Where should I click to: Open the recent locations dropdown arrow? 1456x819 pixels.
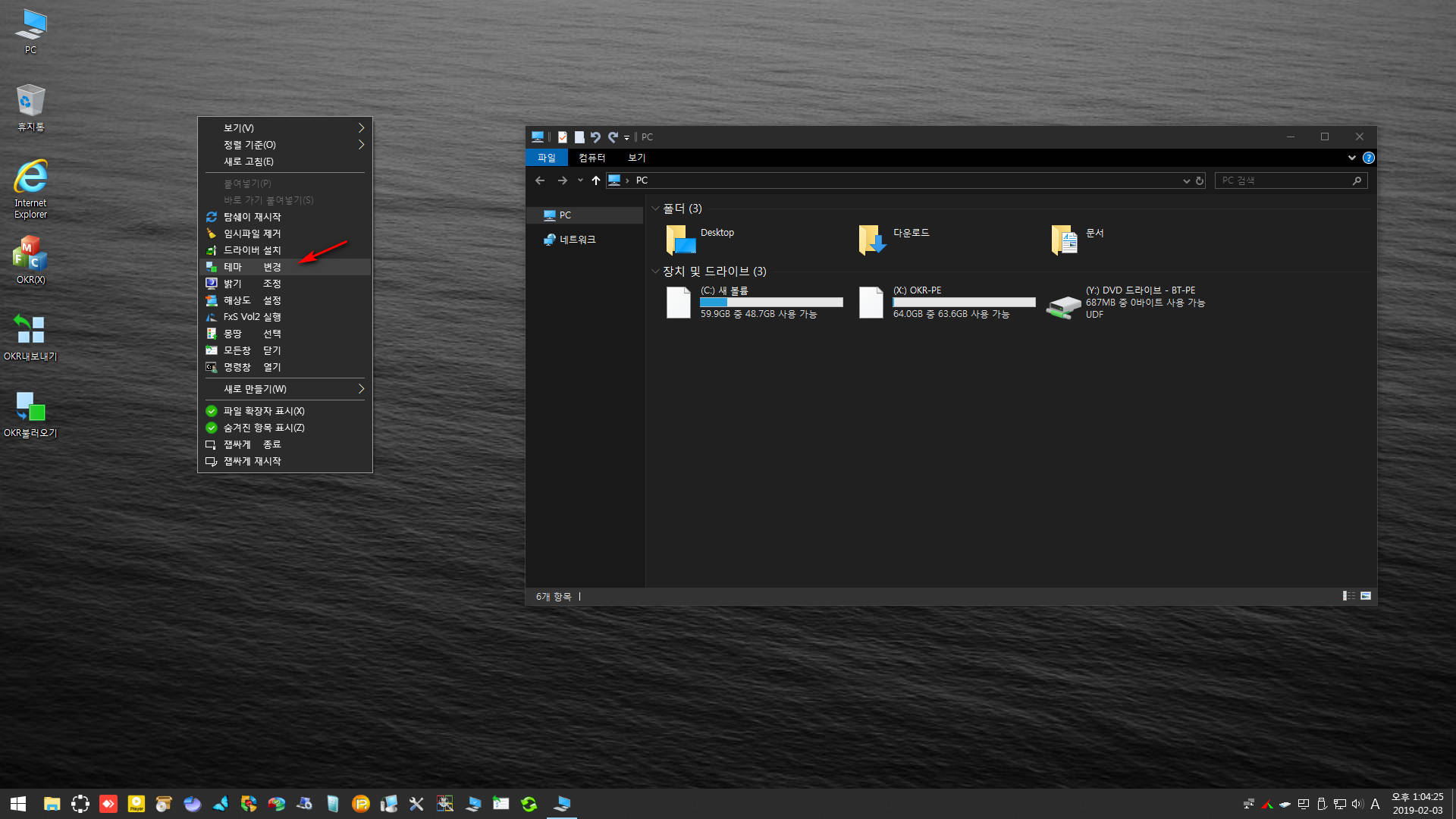click(x=580, y=180)
